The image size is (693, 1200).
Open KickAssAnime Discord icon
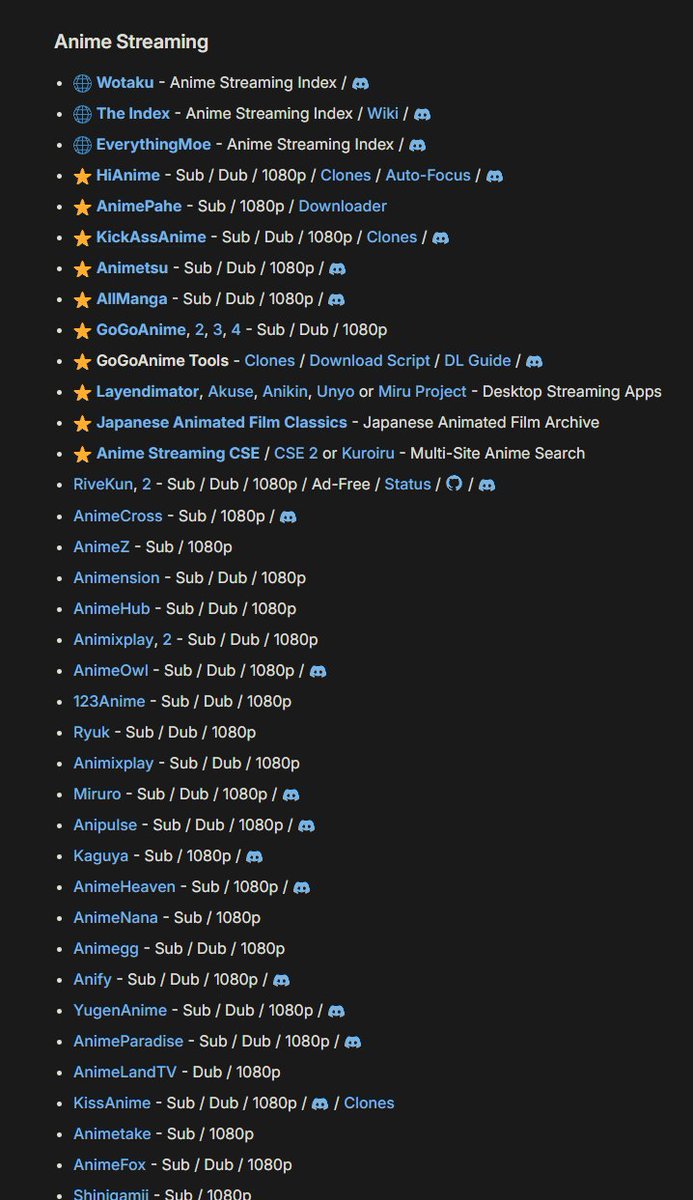(x=440, y=238)
